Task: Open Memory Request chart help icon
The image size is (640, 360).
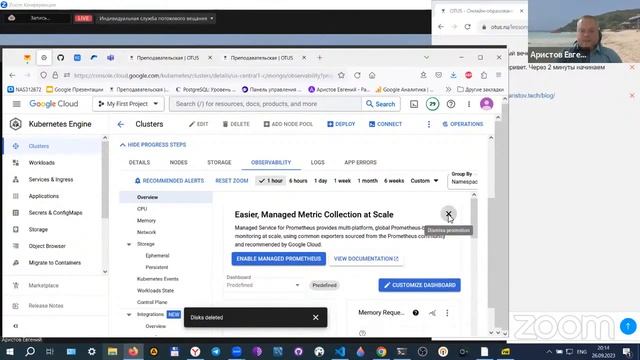Action: [416, 313]
